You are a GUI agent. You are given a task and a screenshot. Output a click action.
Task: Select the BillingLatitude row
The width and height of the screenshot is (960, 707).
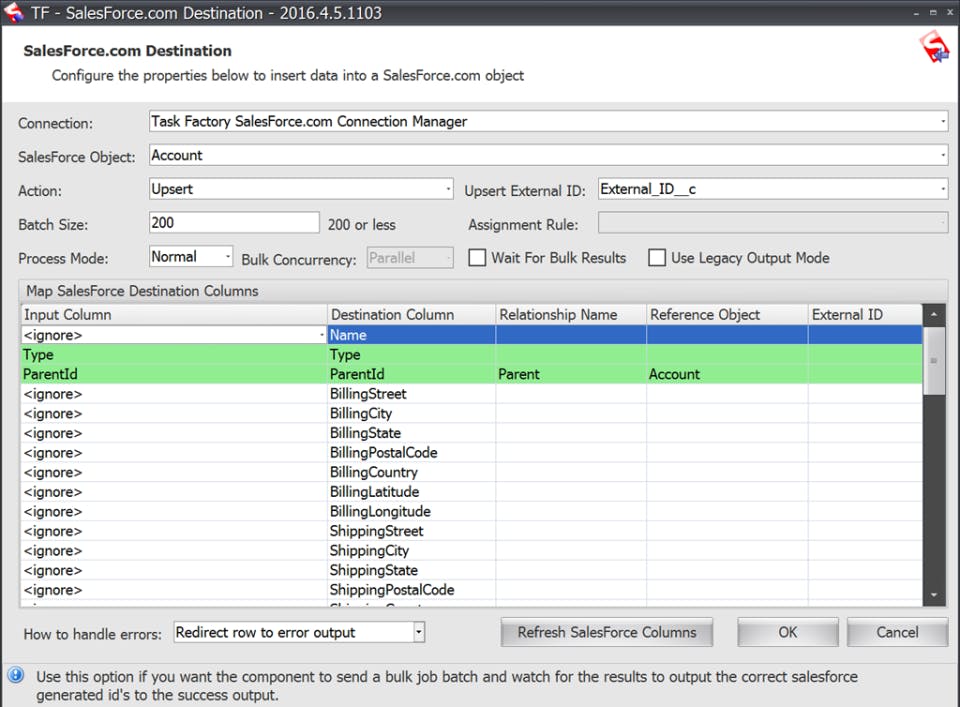point(471,492)
